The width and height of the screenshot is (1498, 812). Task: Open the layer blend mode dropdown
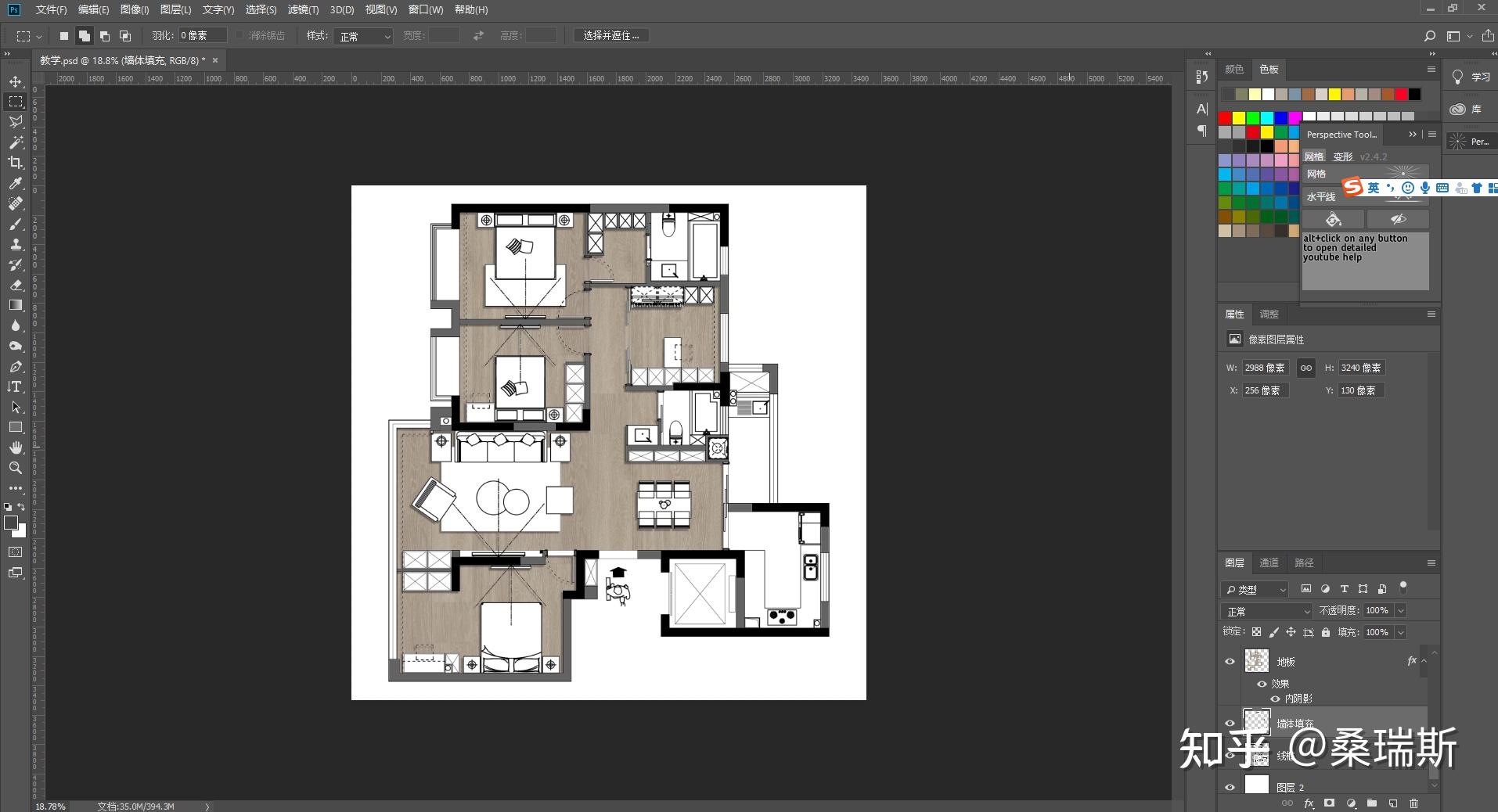[1266, 611]
